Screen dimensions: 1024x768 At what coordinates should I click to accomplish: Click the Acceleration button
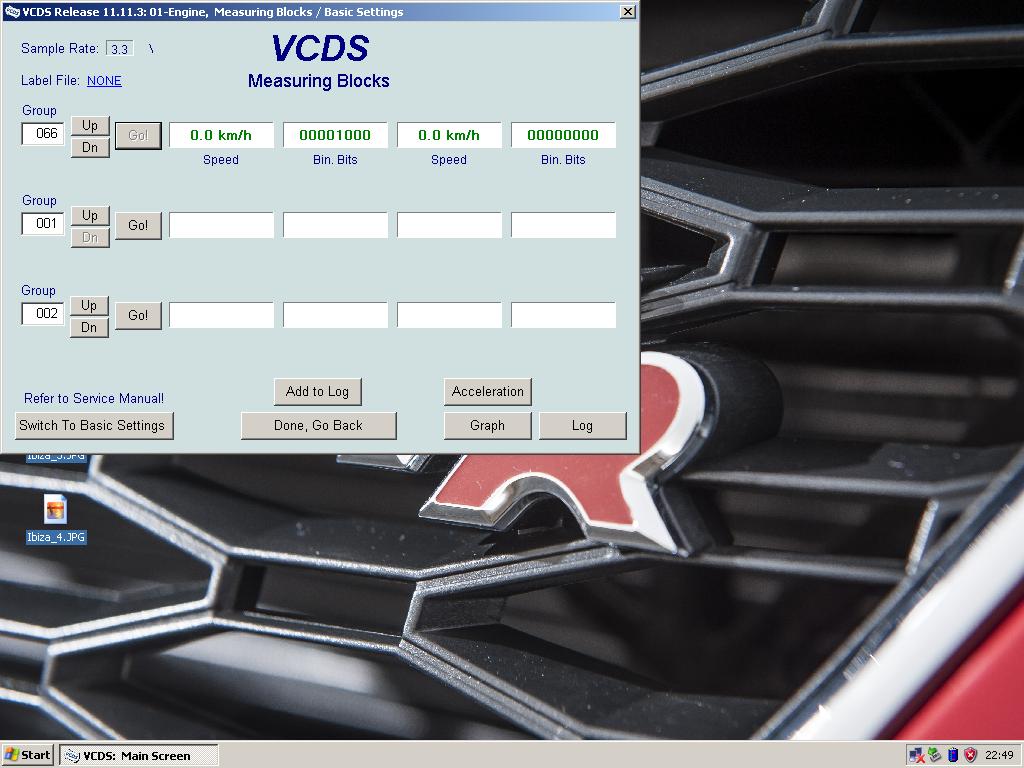click(487, 391)
